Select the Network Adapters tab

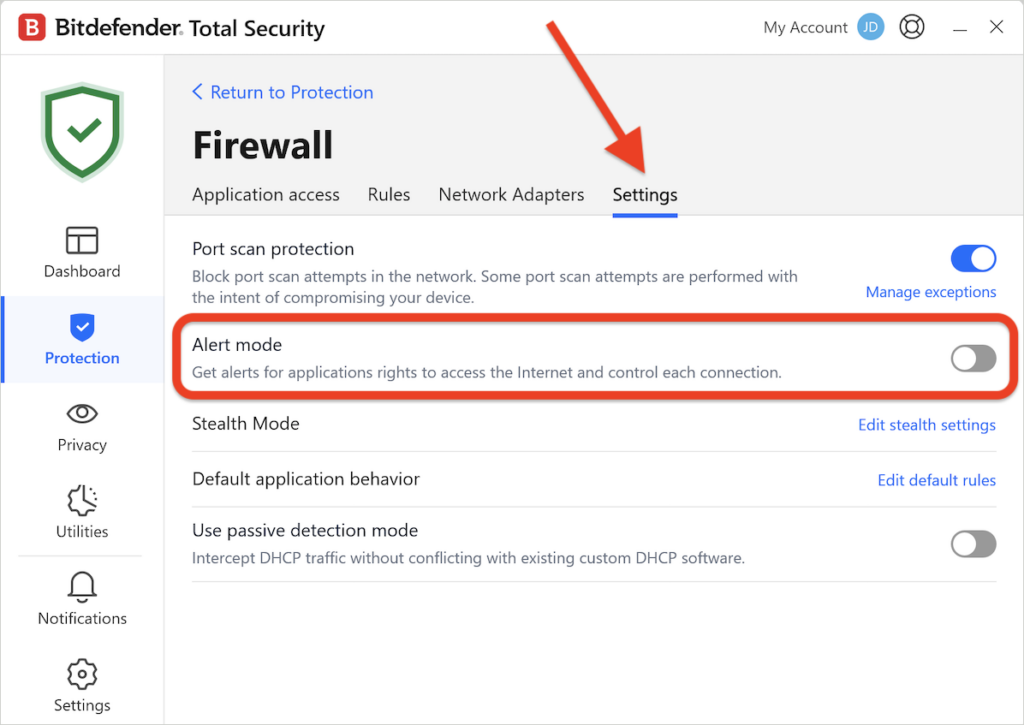(x=511, y=195)
